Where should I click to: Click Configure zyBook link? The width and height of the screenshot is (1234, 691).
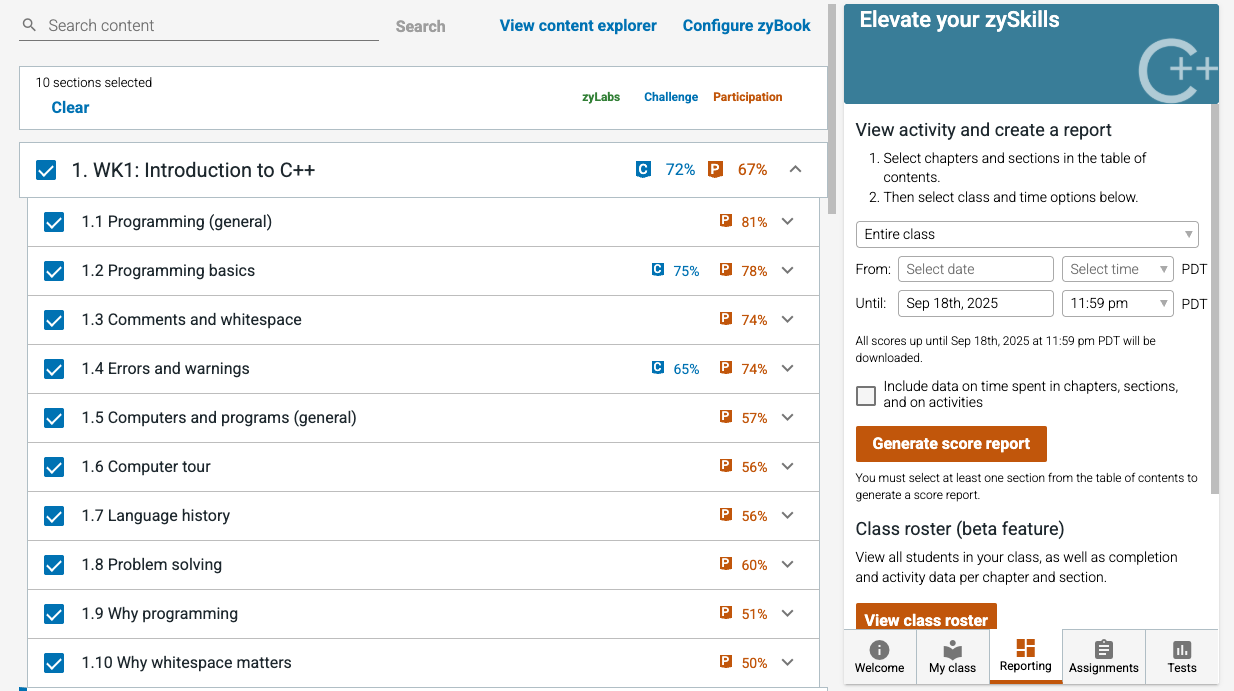click(747, 26)
